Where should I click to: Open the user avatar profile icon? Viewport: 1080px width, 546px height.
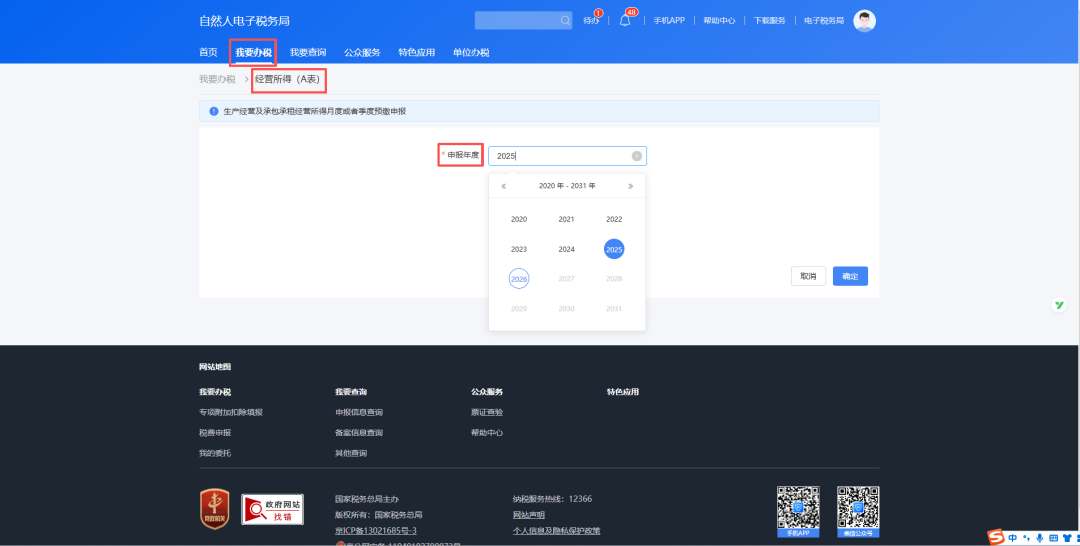click(x=864, y=21)
